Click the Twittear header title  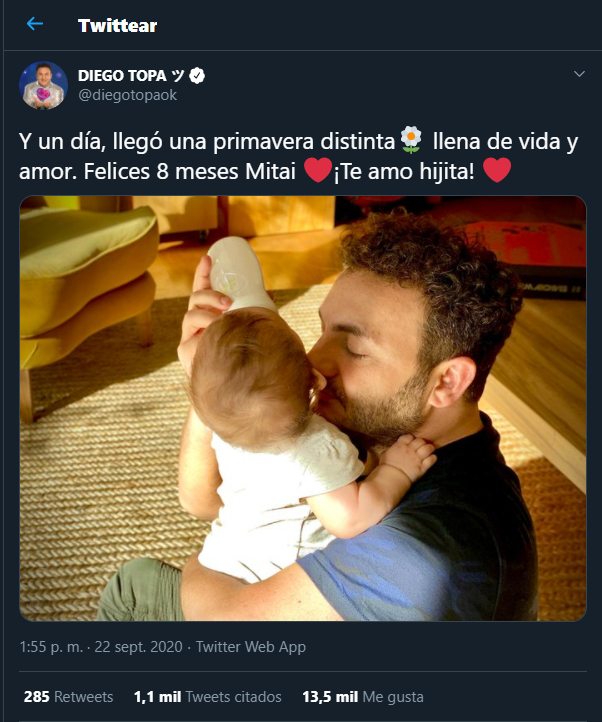click(117, 25)
